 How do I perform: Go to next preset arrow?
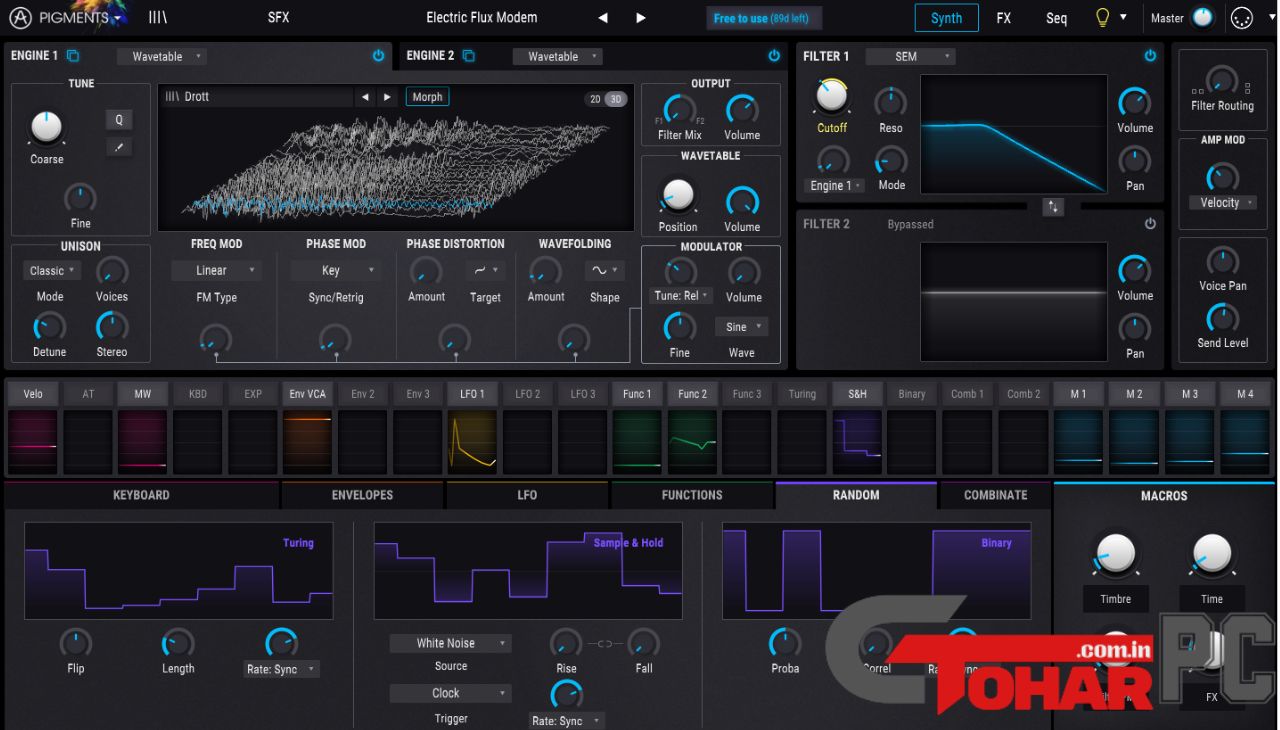click(641, 18)
